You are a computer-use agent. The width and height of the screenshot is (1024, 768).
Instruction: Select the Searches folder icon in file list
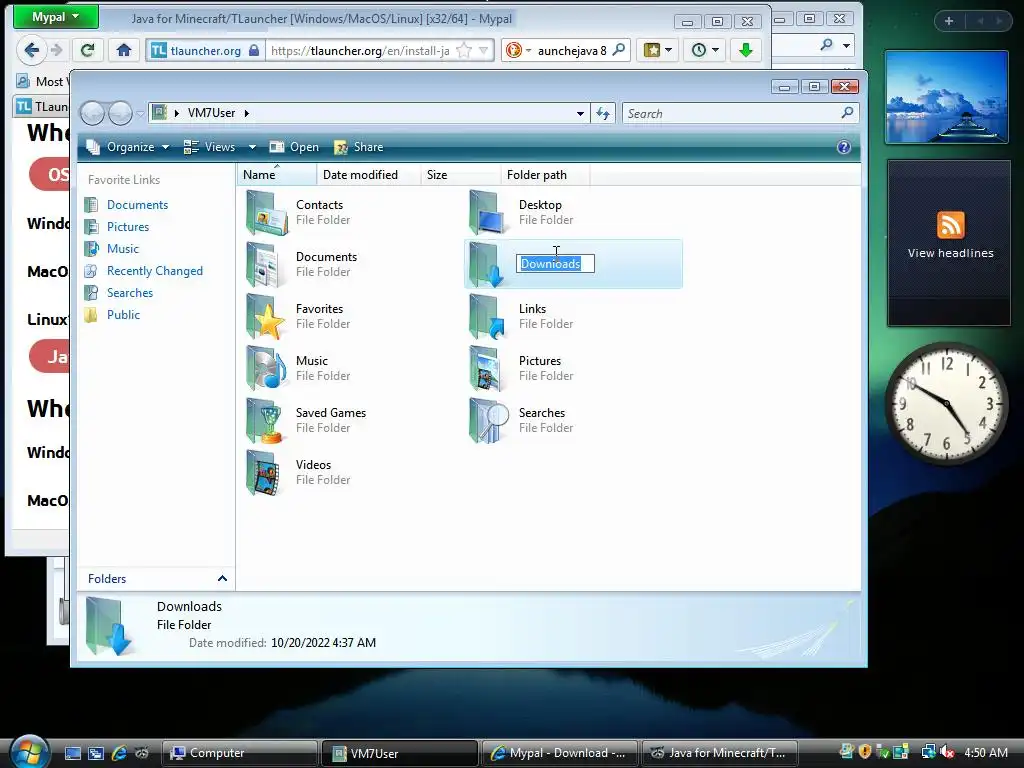click(488, 421)
